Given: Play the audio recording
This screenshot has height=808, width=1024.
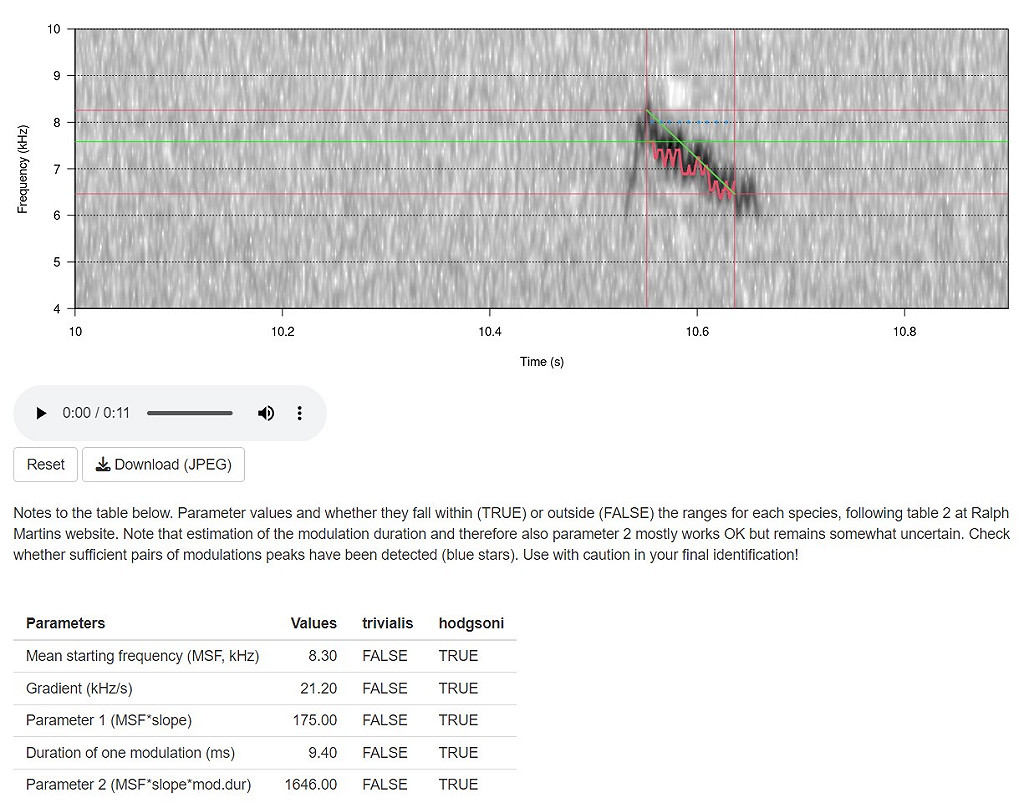Looking at the screenshot, I should pyautogui.click(x=41, y=413).
